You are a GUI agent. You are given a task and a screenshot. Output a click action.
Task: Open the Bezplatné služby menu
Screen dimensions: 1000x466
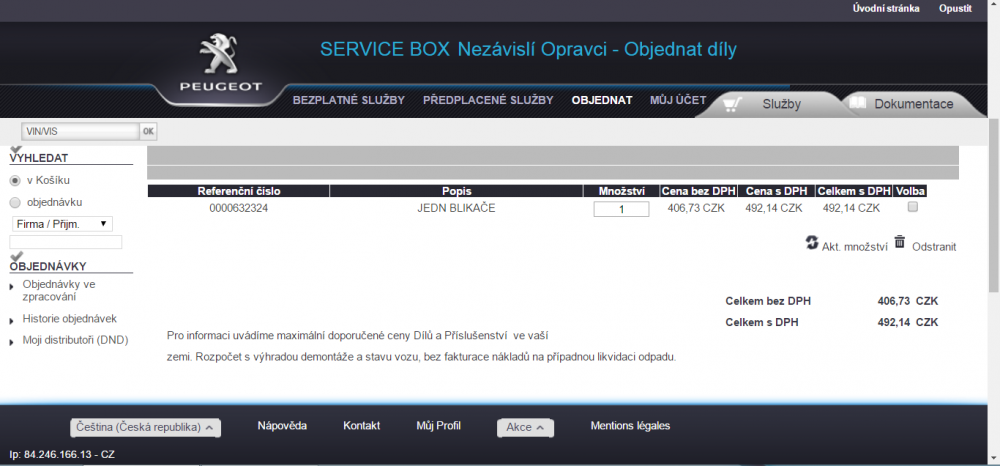pos(349,100)
